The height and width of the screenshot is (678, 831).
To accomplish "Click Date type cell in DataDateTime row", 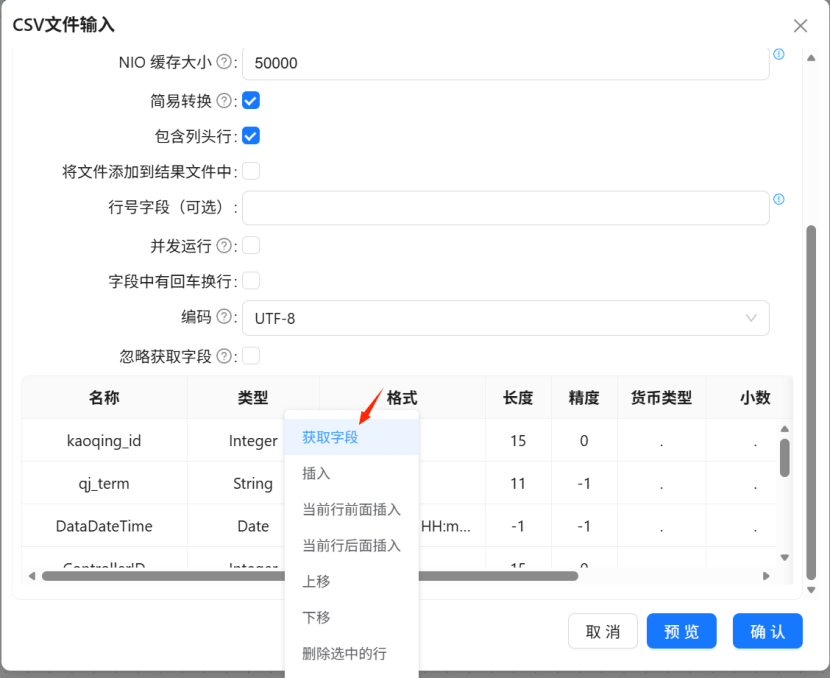I will [x=253, y=526].
